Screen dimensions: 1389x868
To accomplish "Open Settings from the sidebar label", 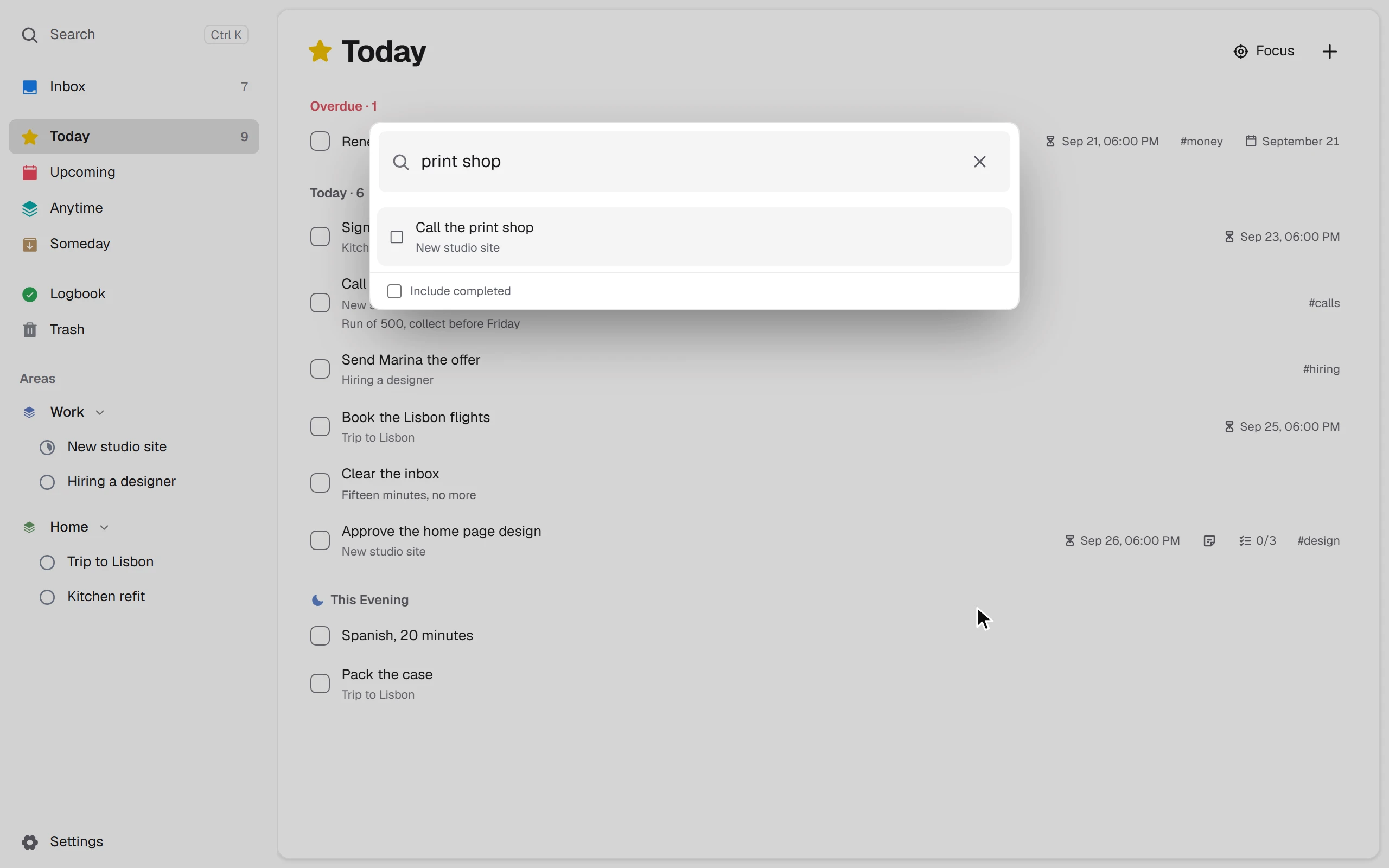I will (x=77, y=842).
